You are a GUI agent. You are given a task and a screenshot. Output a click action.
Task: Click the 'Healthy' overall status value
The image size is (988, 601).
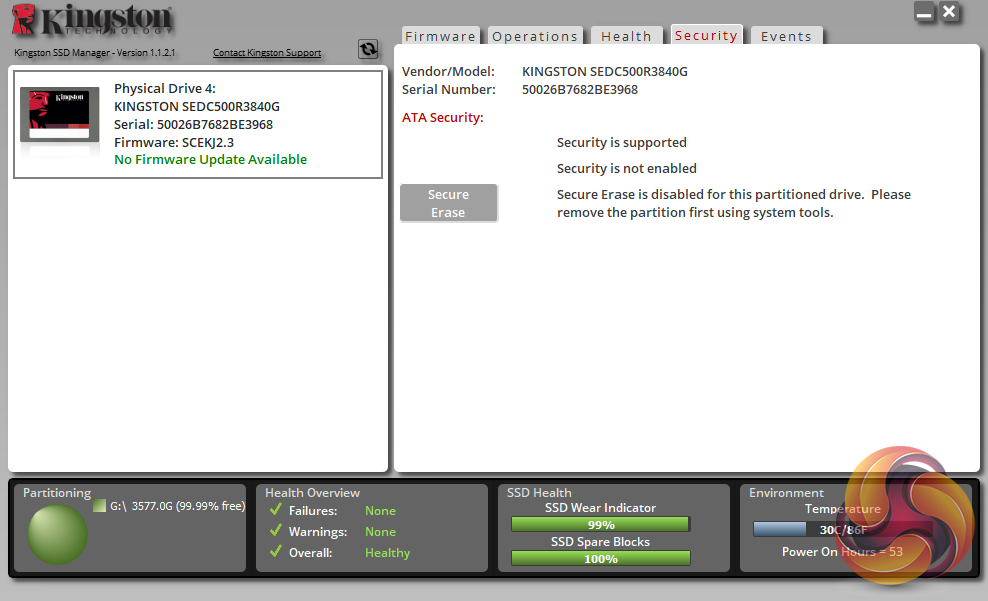tap(388, 552)
